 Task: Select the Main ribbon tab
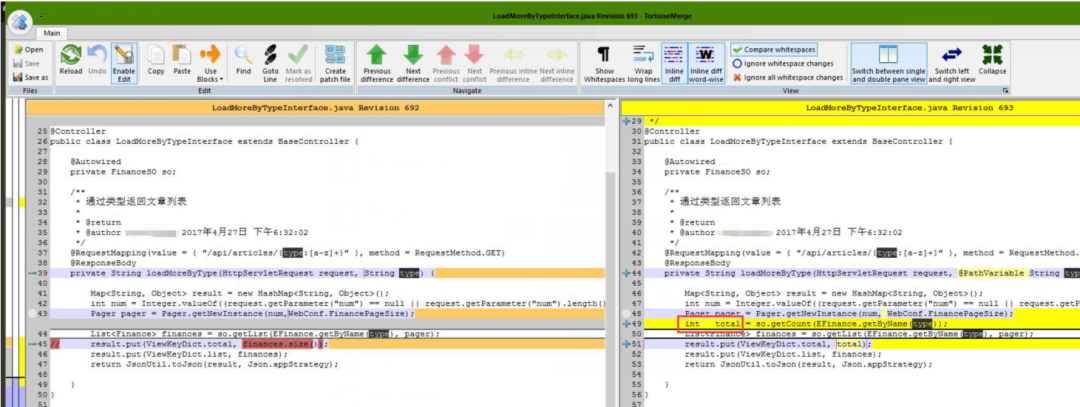point(52,33)
